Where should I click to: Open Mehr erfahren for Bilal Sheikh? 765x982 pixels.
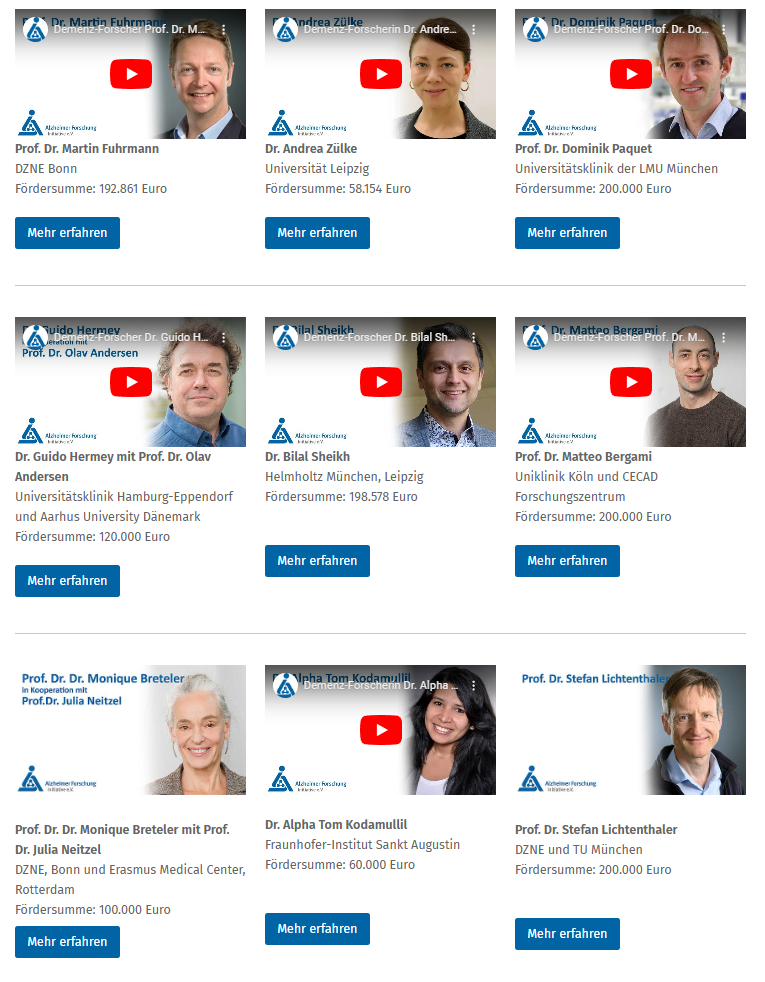(317, 561)
